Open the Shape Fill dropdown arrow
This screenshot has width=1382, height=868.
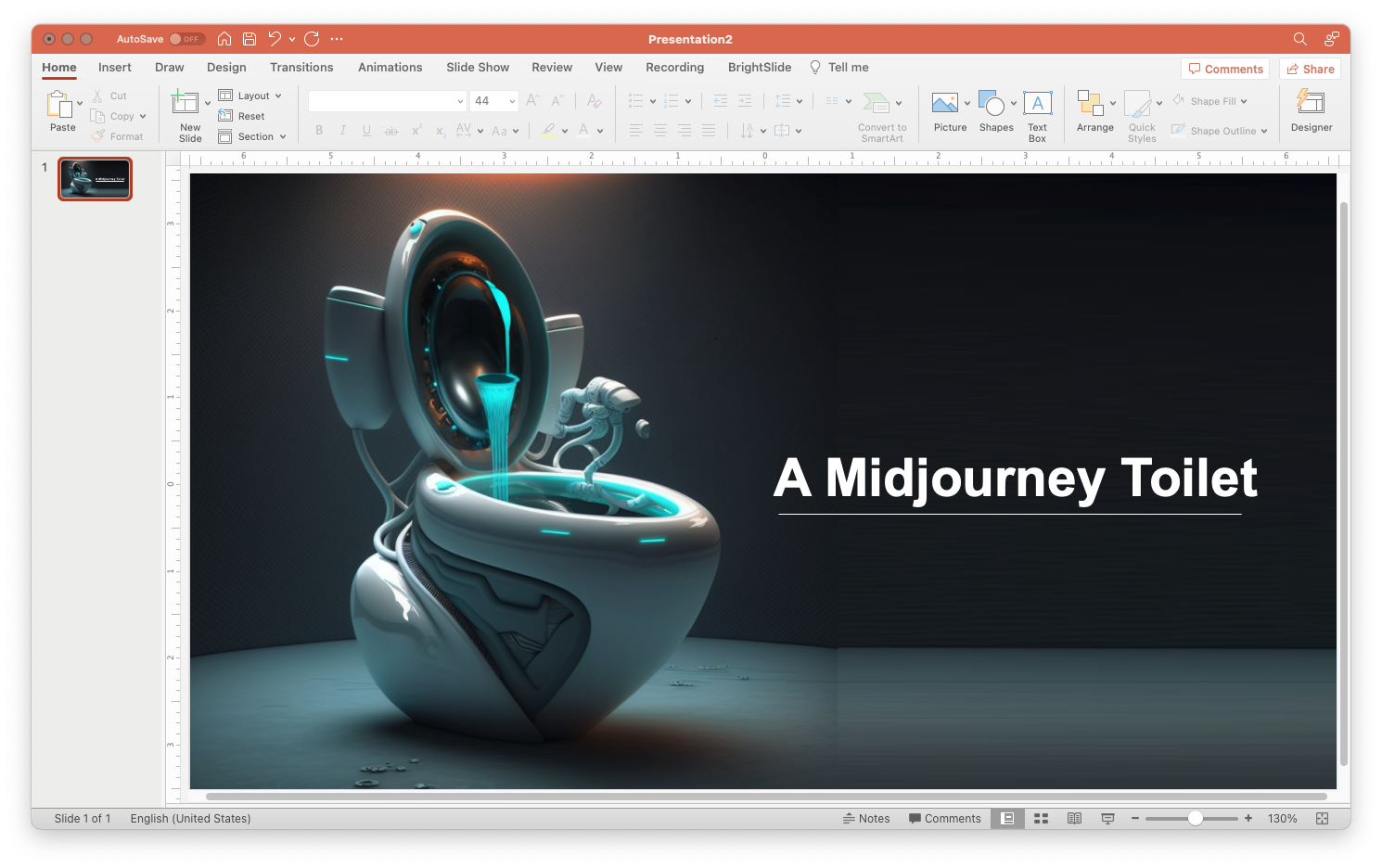[x=1244, y=101]
